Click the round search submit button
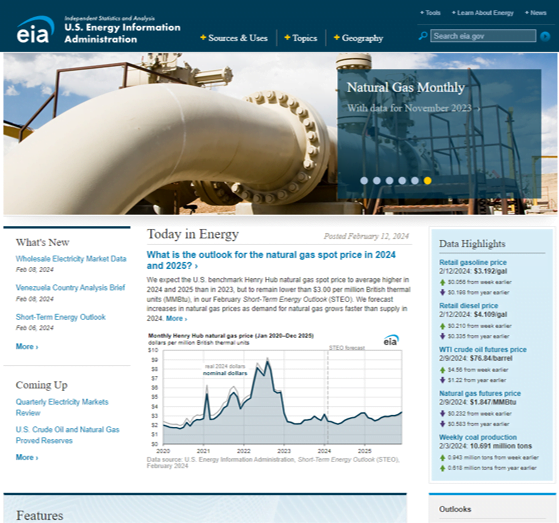The height and width of the screenshot is (523, 559). point(545,36)
